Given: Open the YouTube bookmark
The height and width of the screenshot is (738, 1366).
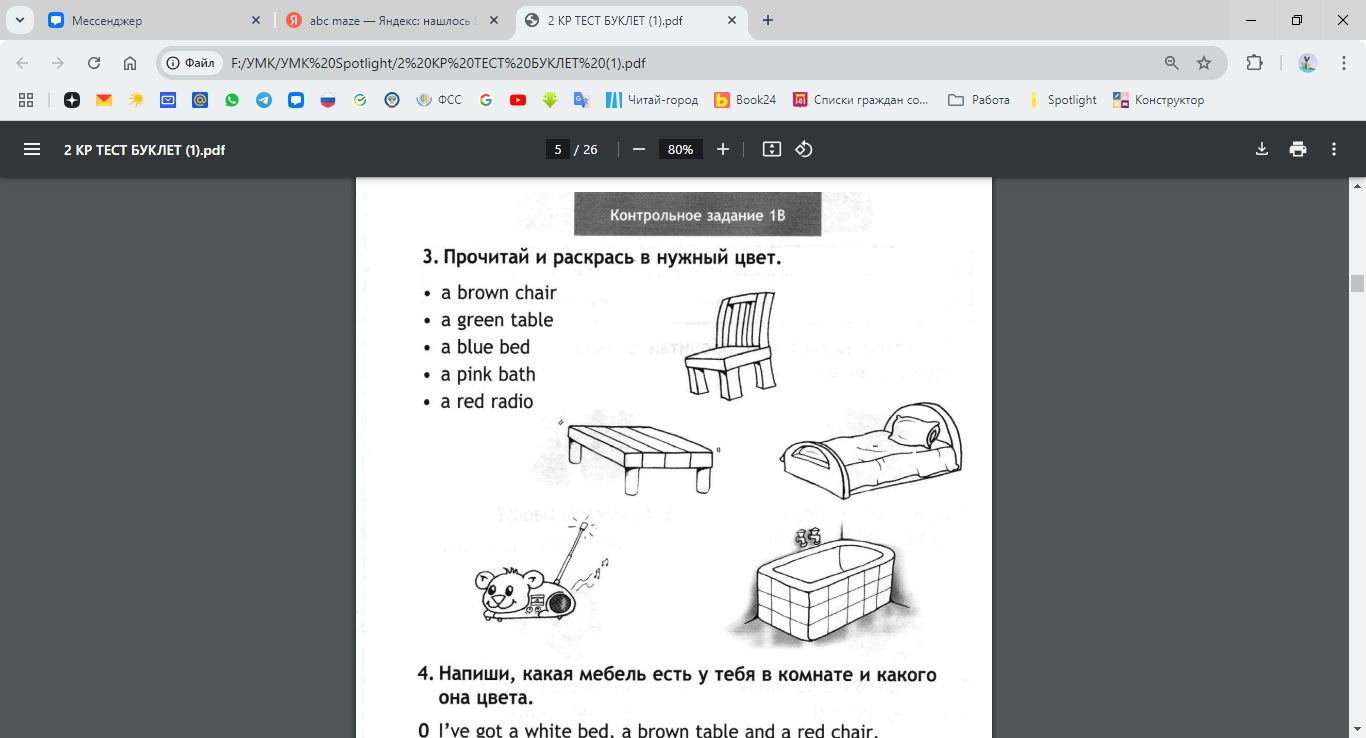Looking at the screenshot, I should tap(518, 100).
